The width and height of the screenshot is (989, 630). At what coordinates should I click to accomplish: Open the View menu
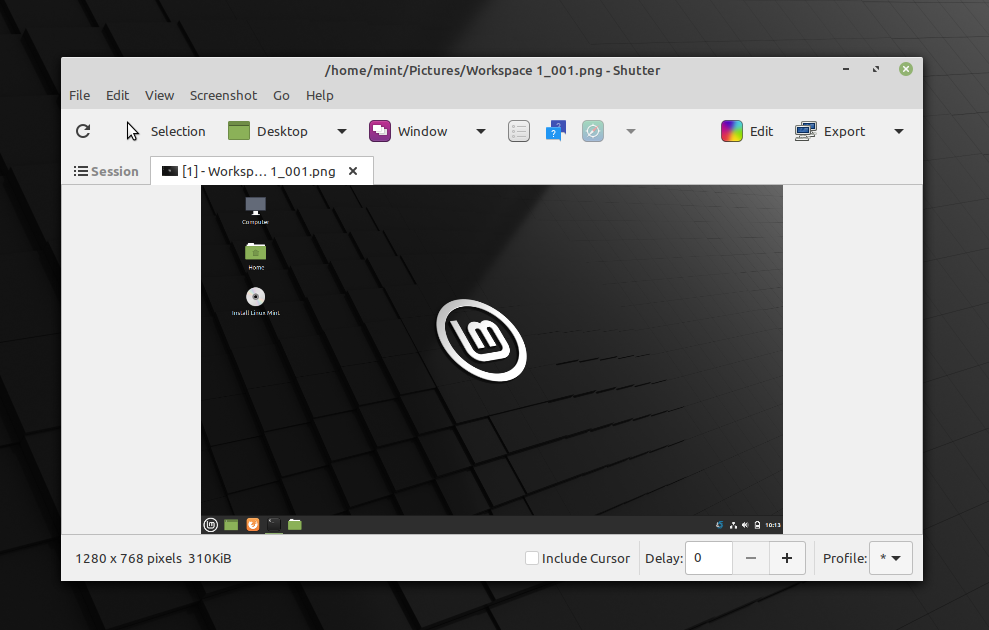point(159,95)
